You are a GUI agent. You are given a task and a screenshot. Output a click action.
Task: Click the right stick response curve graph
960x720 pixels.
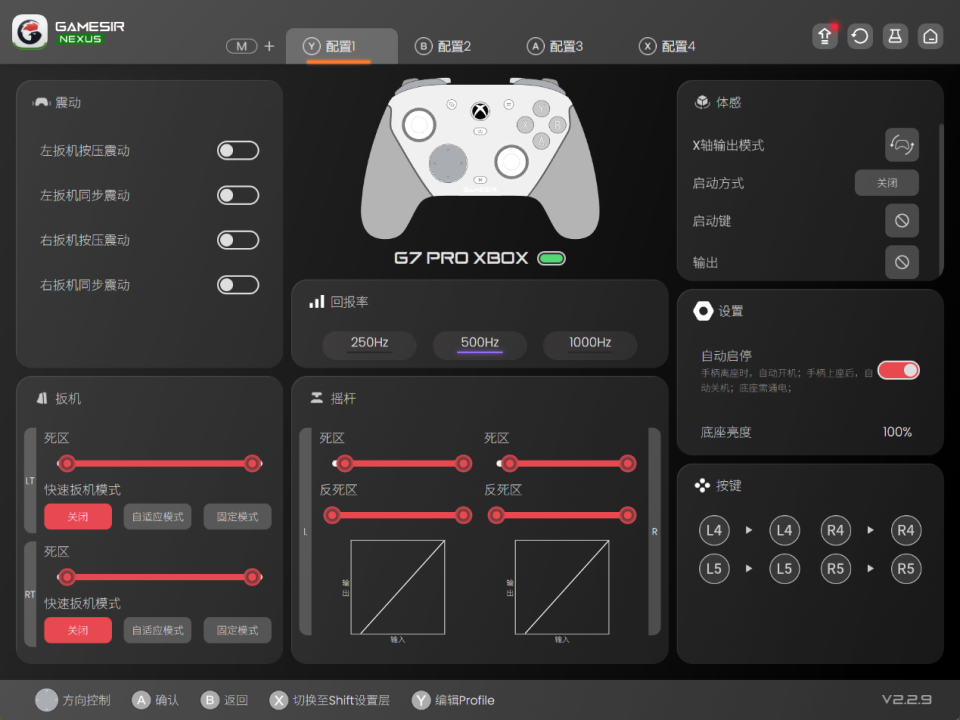[x=562, y=587]
